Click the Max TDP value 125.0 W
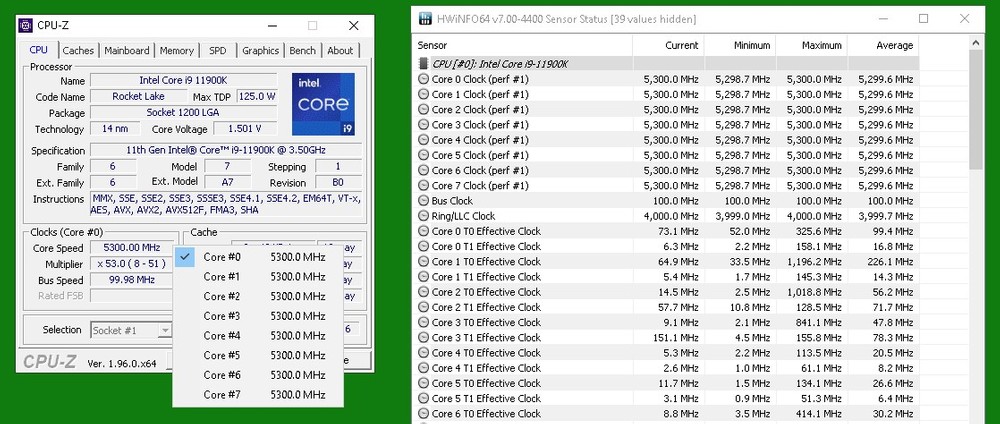This screenshot has height=424, width=1000. point(257,96)
